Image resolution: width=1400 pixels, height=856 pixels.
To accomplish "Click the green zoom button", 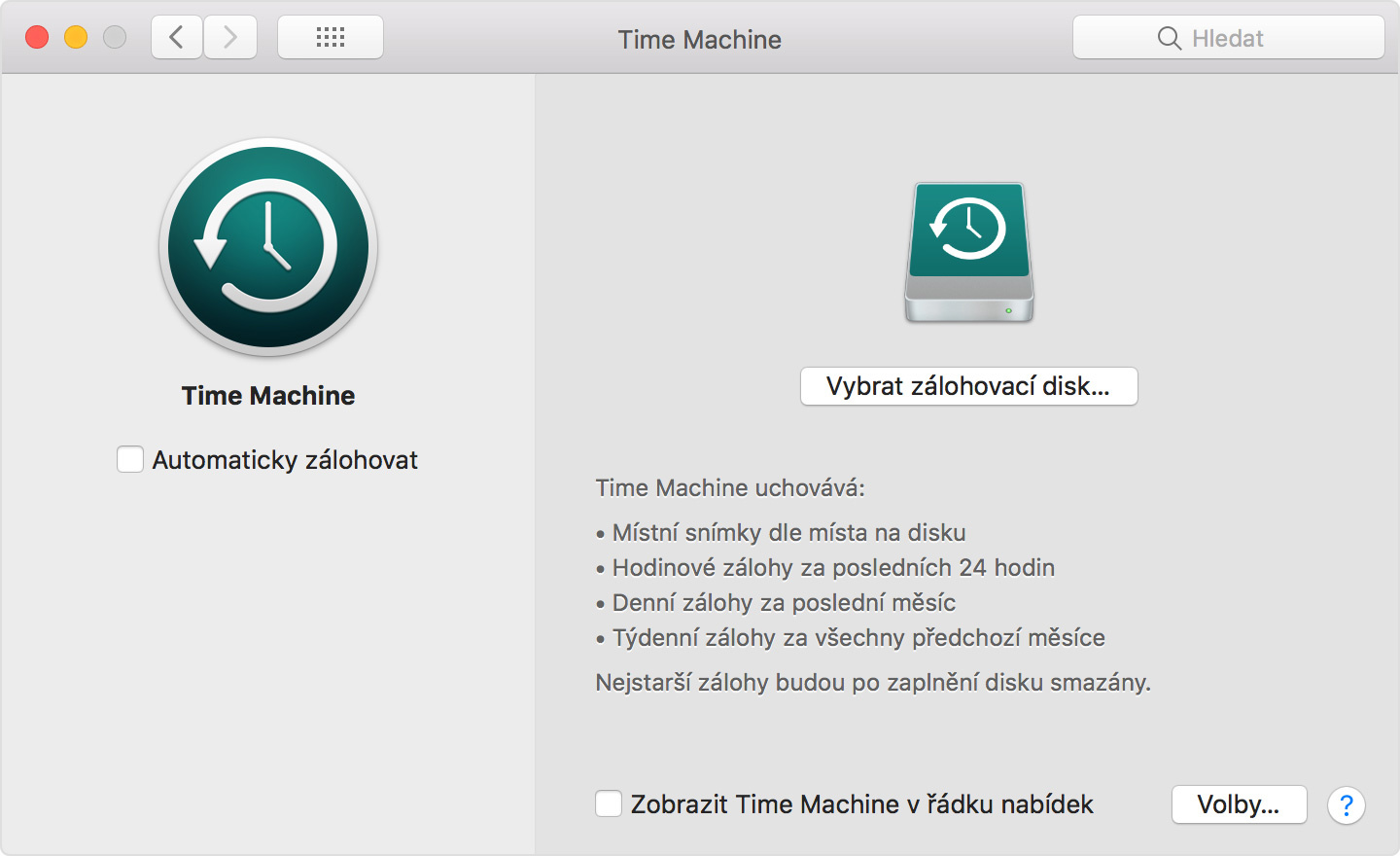I will 115,37.
